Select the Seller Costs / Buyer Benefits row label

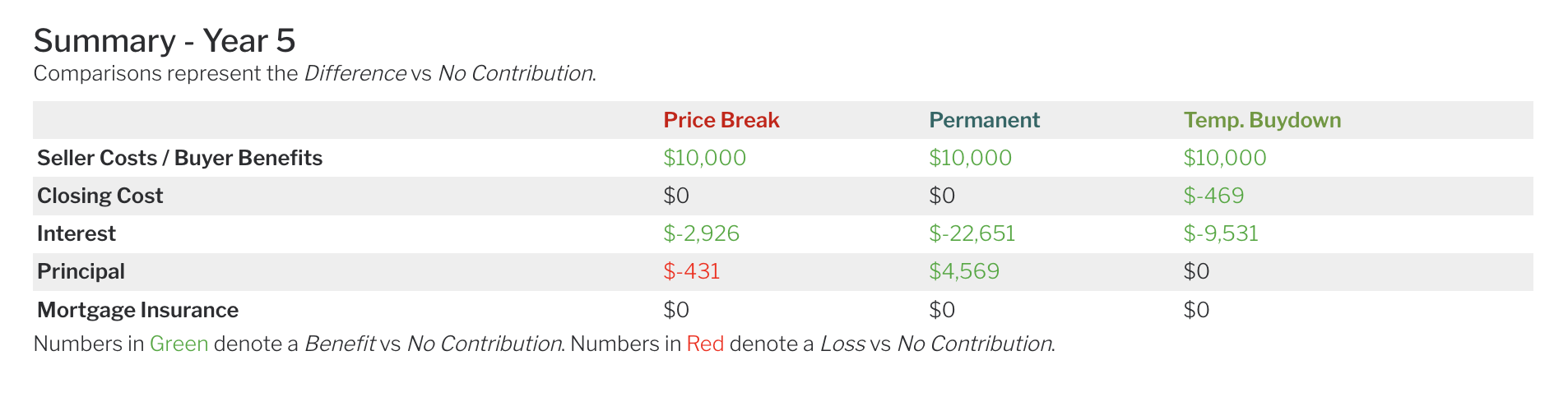[179, 158]
